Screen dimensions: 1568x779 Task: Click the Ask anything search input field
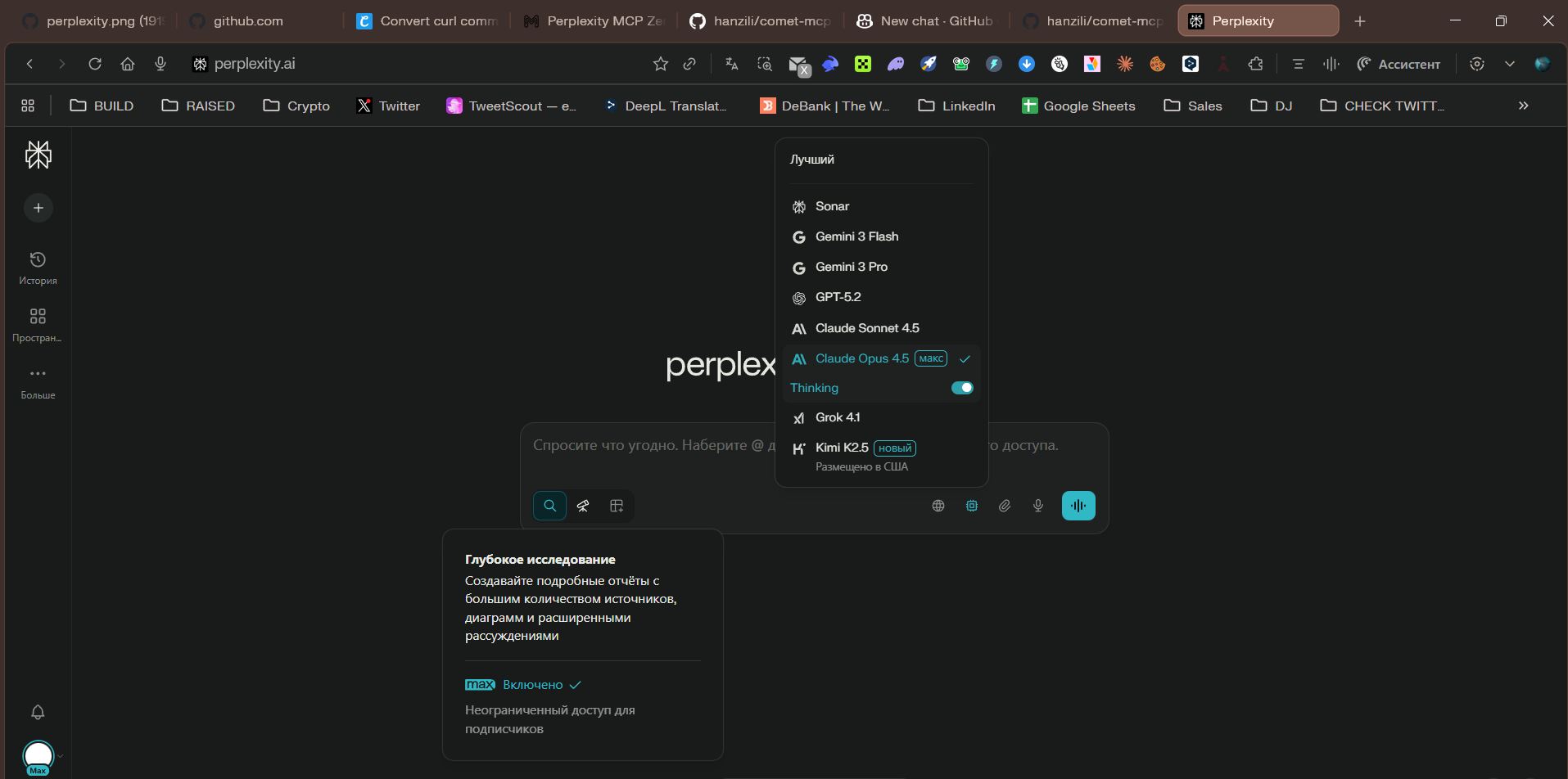[647, 446]
